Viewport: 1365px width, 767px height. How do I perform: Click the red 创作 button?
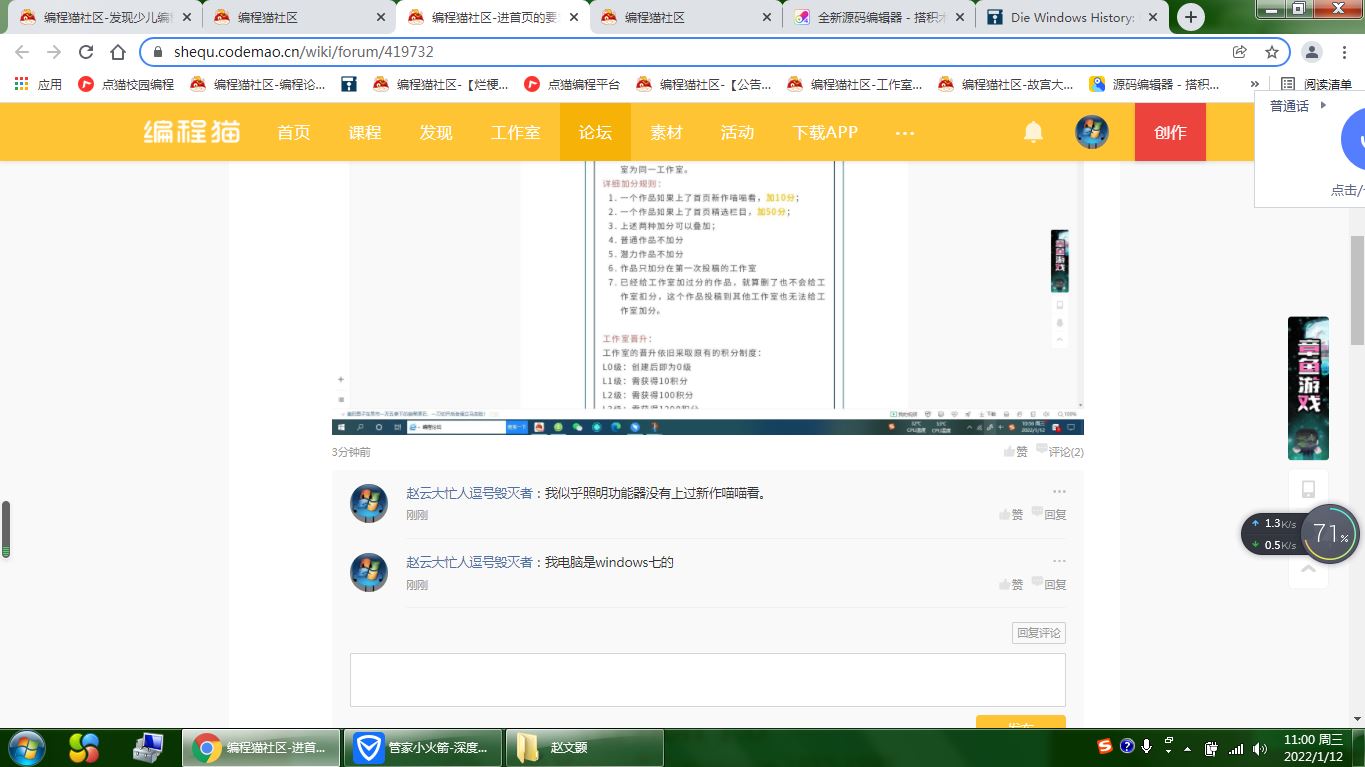(x=1170, y=132)
